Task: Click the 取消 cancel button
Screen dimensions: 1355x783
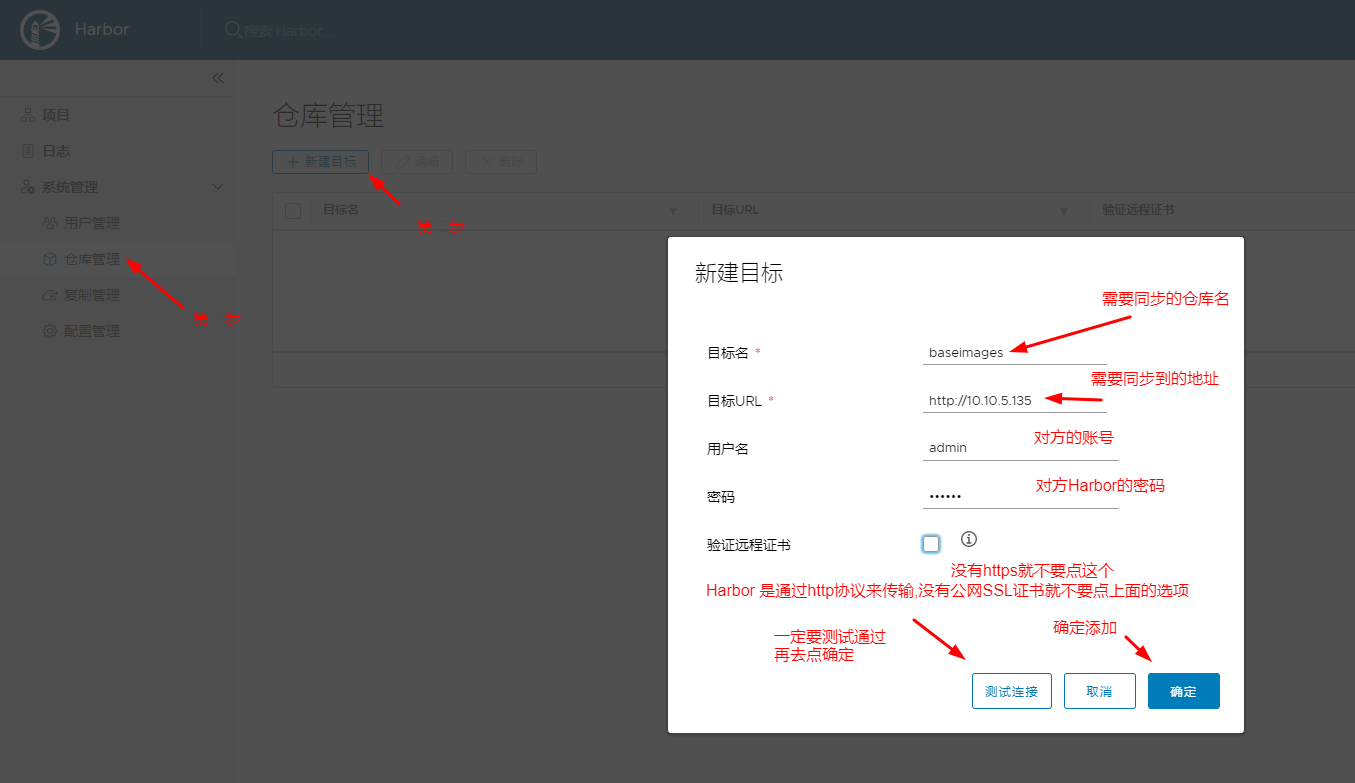Action: (x=1099, y=691)
